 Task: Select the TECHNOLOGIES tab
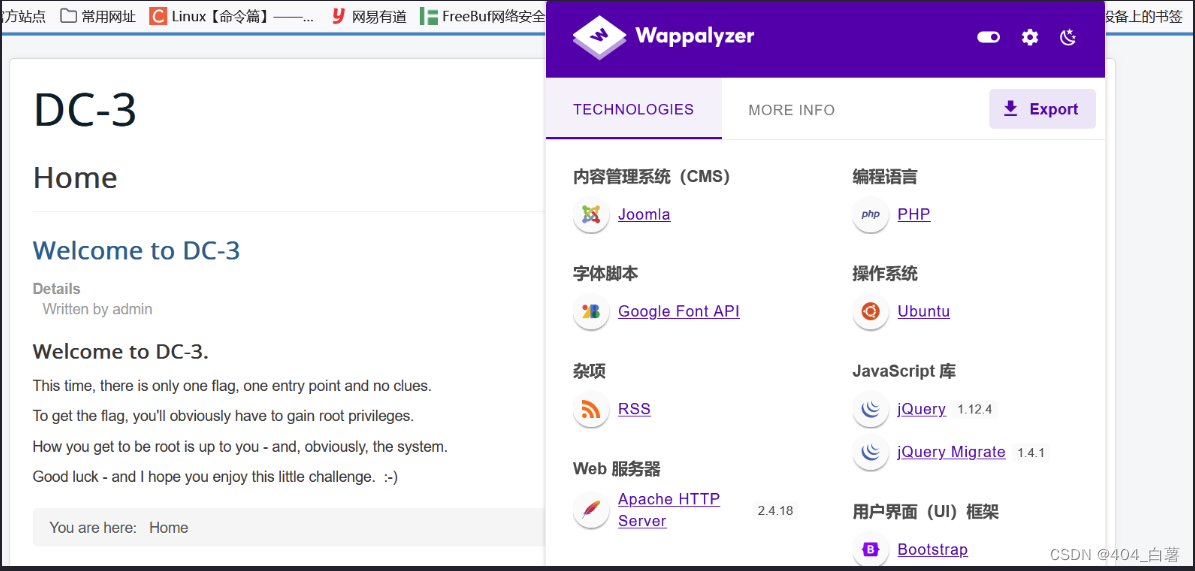pyautogui.click(x=633, y=109)
